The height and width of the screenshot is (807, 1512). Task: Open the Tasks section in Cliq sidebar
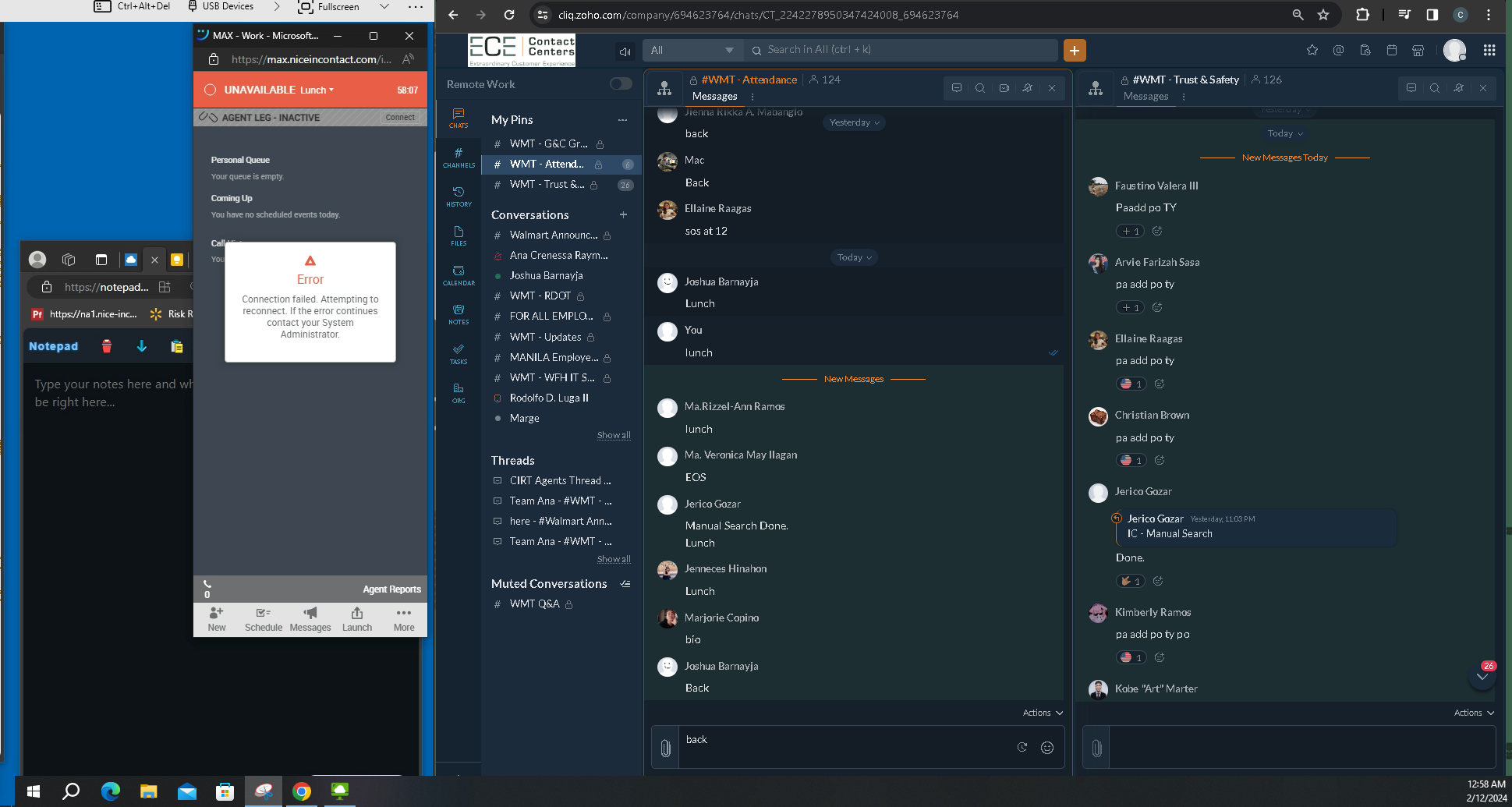point(459,354)
